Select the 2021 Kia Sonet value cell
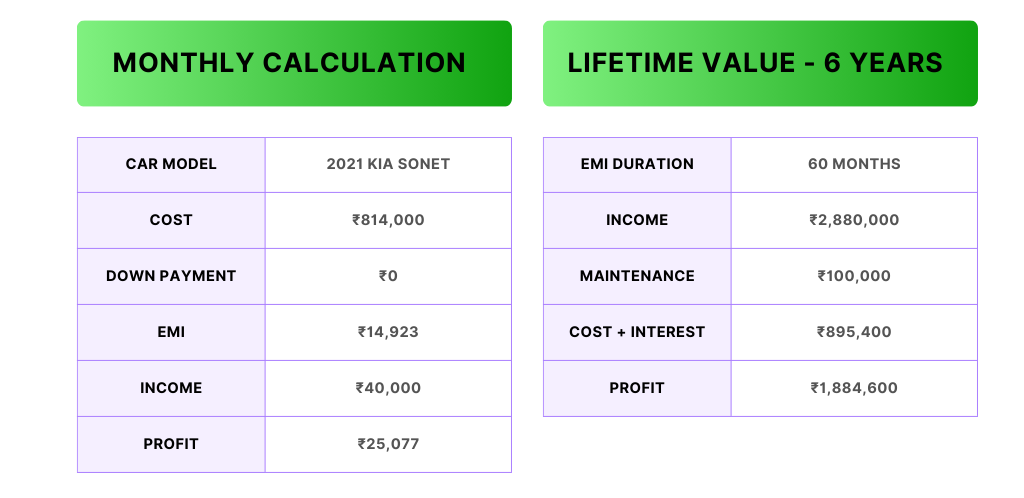 click(388, 164)
